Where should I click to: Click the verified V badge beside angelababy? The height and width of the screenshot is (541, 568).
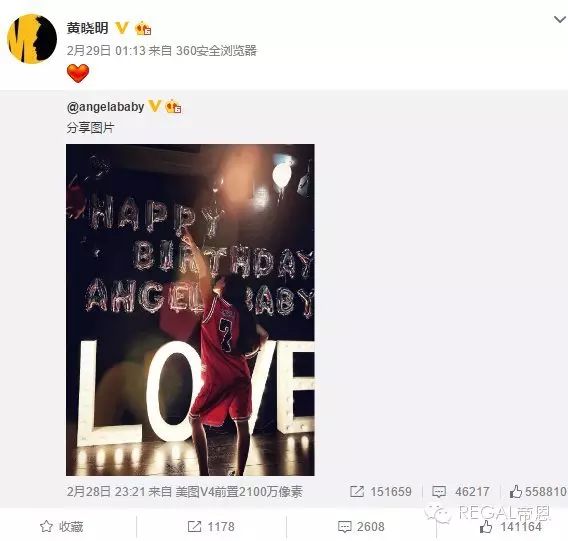(x=155, y=106)
